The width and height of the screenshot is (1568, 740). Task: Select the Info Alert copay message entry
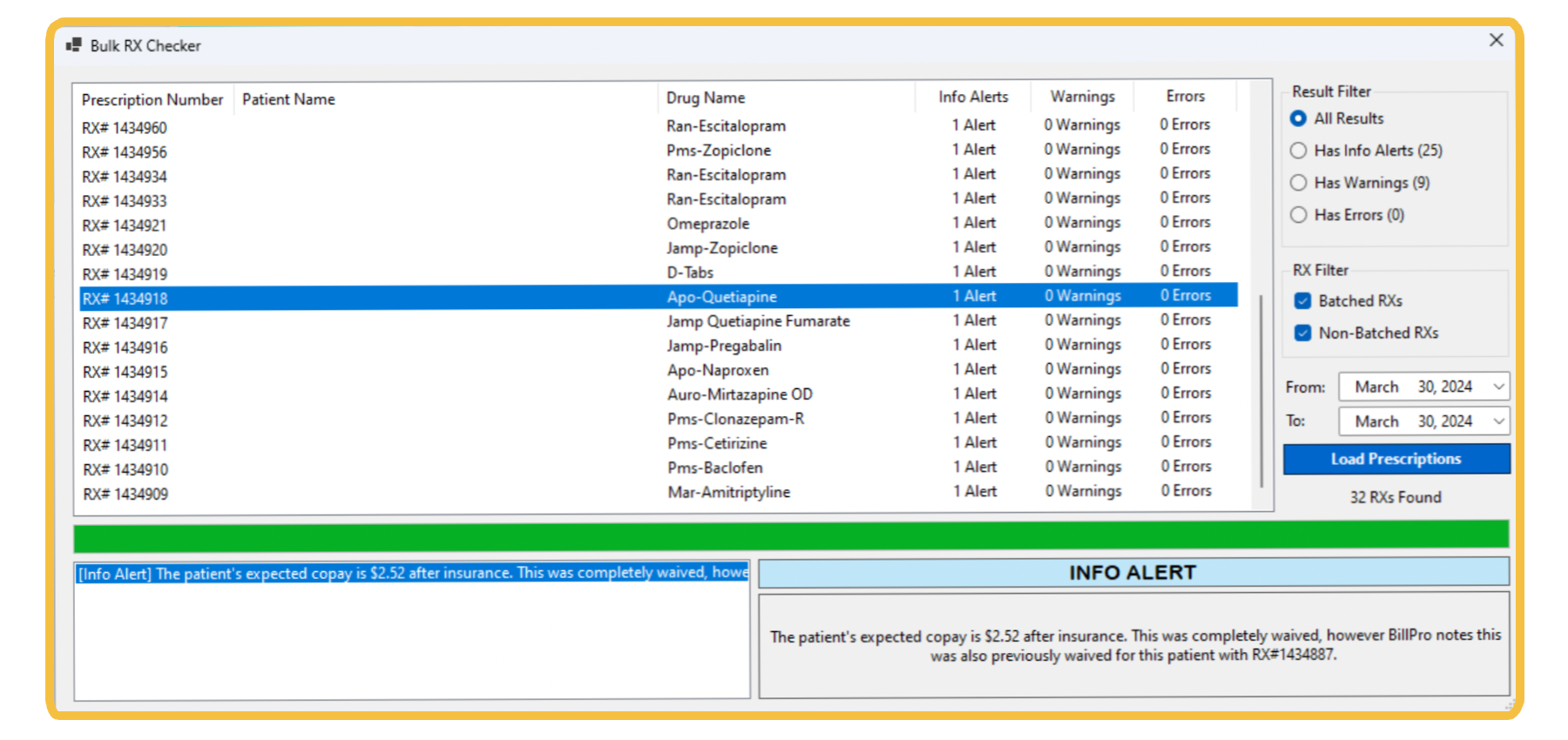tap(412, 573)
